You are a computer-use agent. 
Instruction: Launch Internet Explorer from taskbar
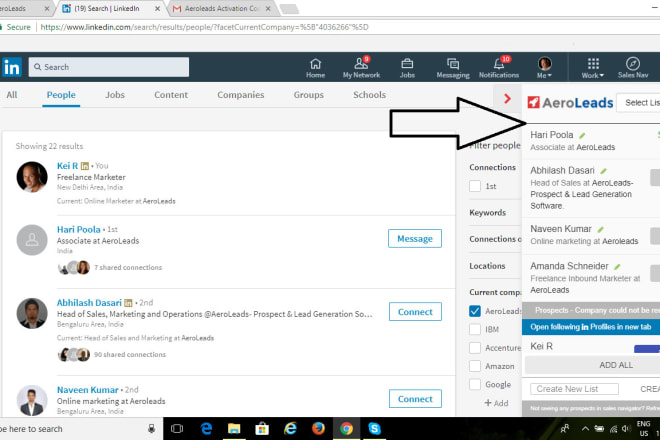pyautogui.click(x=290, y=429)
